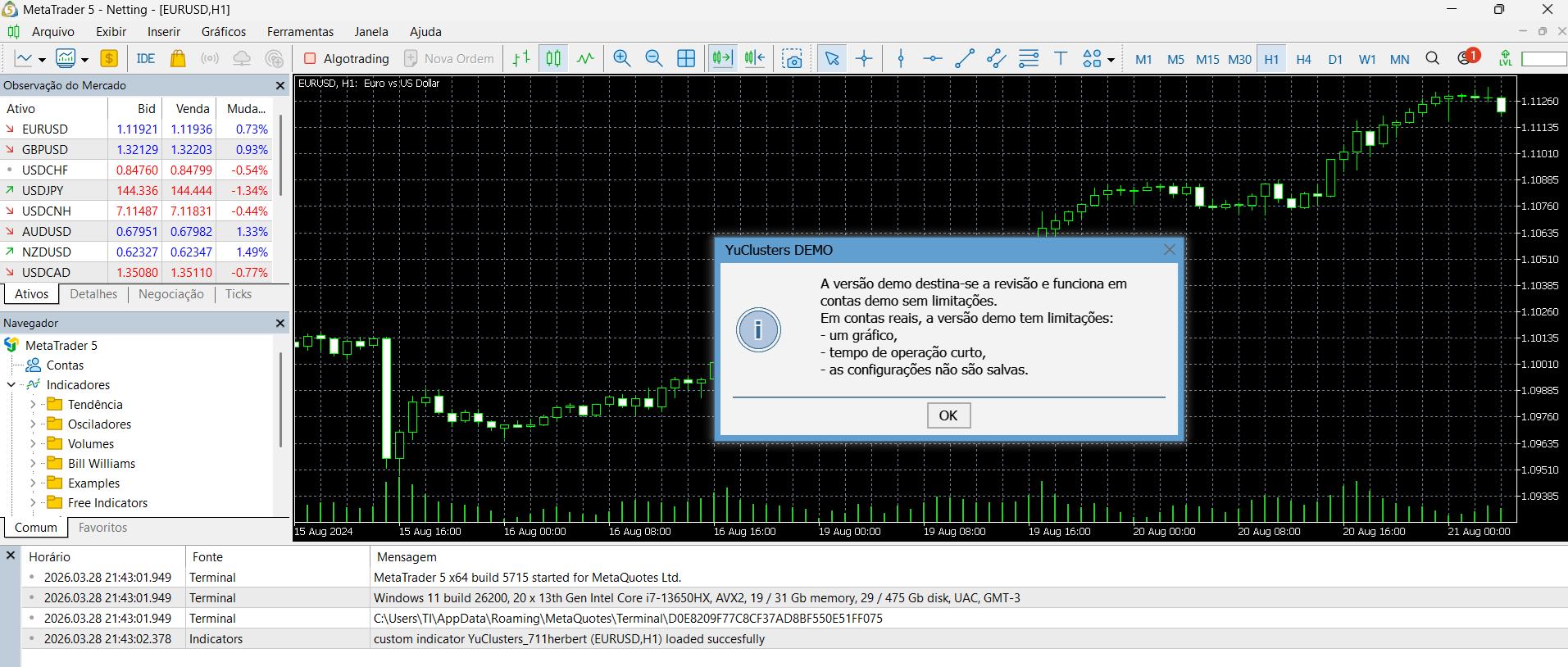Screen dimensions: 1568x667
Task: Select M1 timeframe
Action: [x=1143, y=59]
